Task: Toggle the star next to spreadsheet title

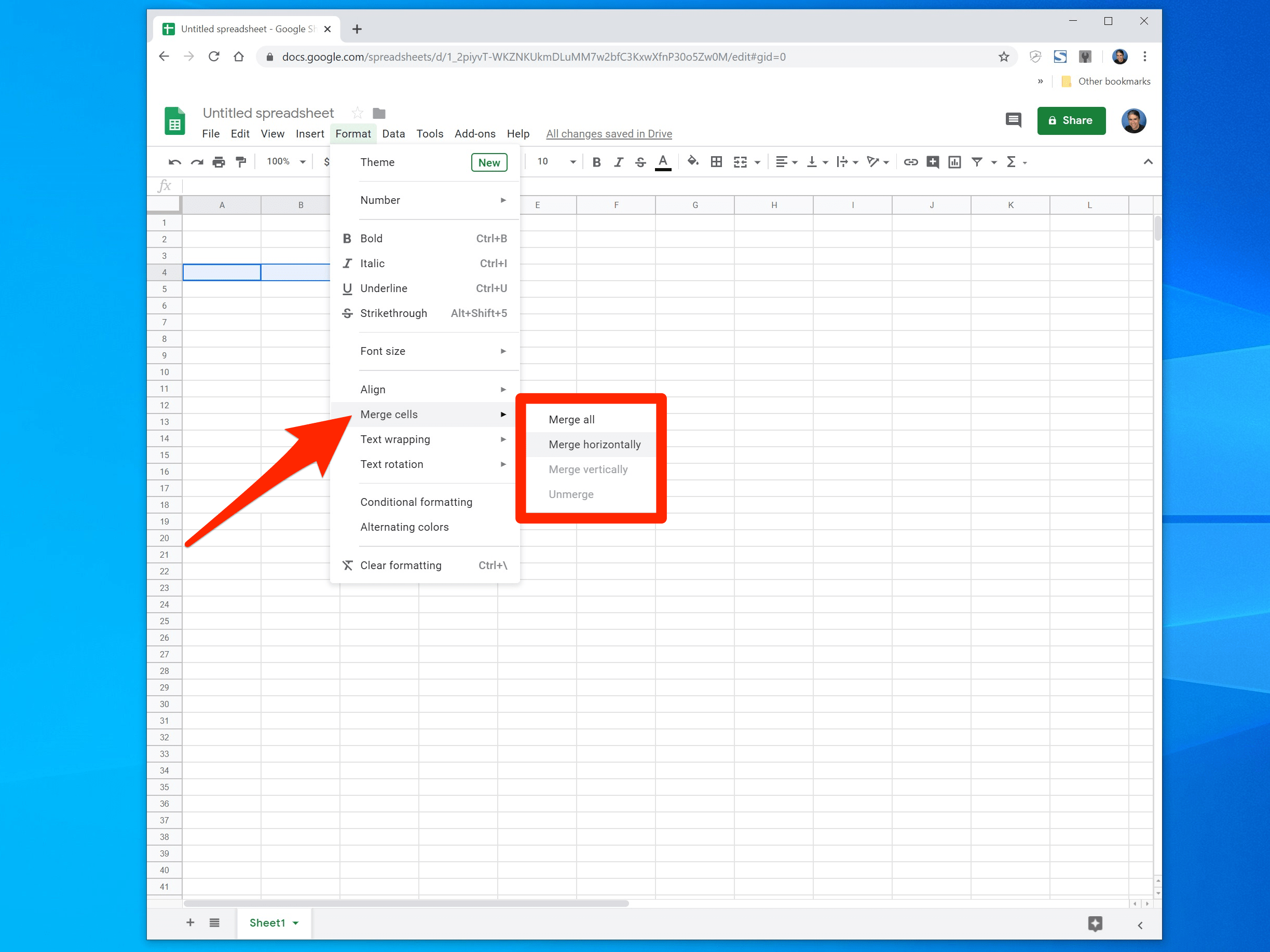Action: (357, 113)
